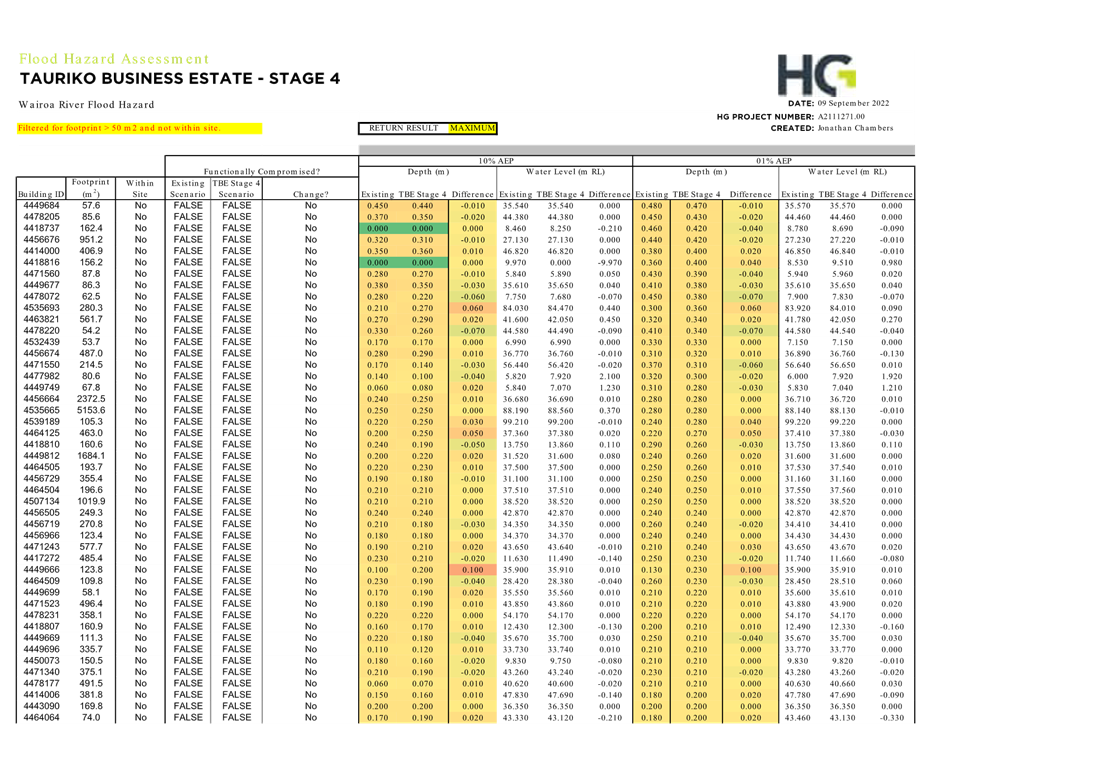The image size is (1108, 783).
Task: Click the Footprint column header
Action: tap(91, 188)
